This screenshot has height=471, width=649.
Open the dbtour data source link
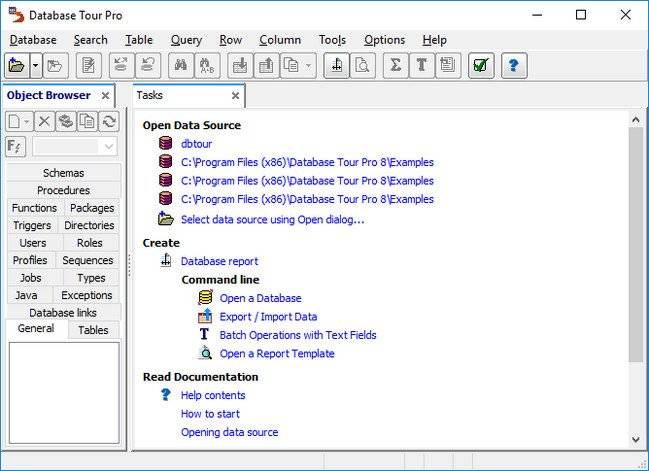click(x=196, y=143)
